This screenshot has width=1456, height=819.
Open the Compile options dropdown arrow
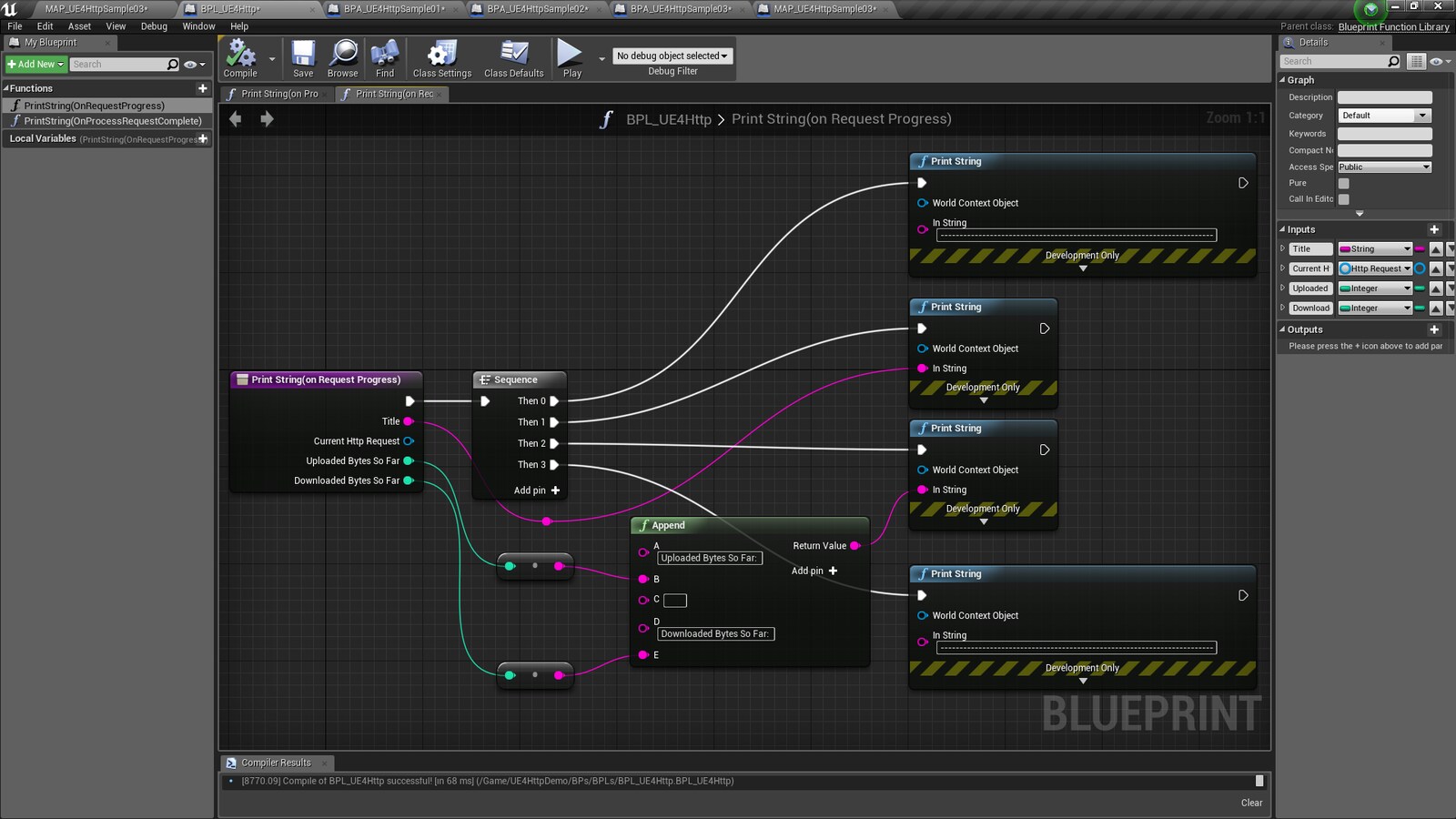271,59
